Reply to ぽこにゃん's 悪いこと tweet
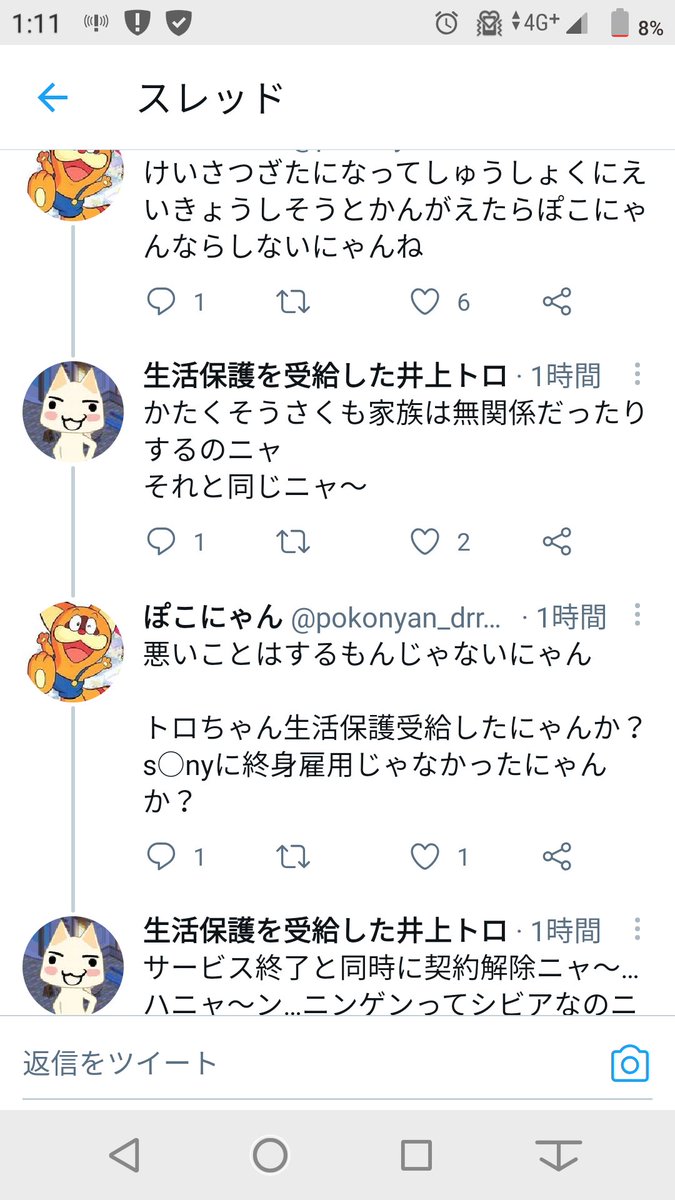This screenshot has height=1200, width=675. [161, 856]
